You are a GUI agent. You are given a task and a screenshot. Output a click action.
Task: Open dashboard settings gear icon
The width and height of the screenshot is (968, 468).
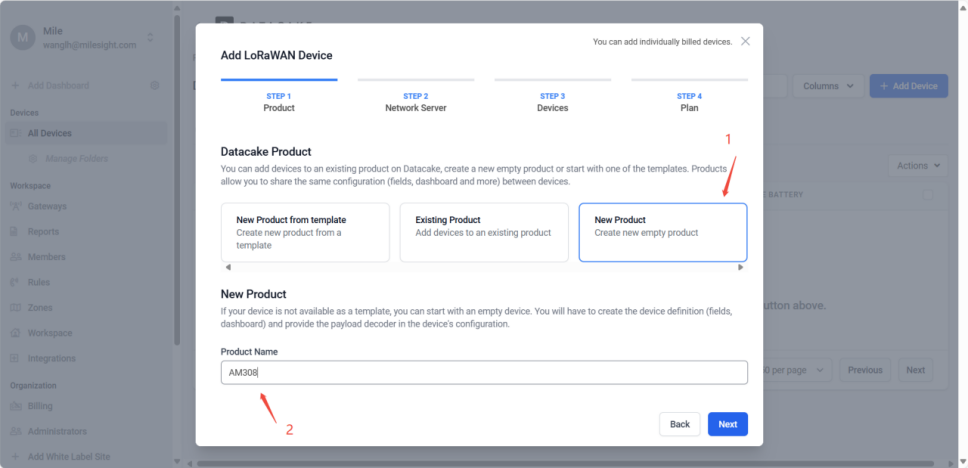155,85
